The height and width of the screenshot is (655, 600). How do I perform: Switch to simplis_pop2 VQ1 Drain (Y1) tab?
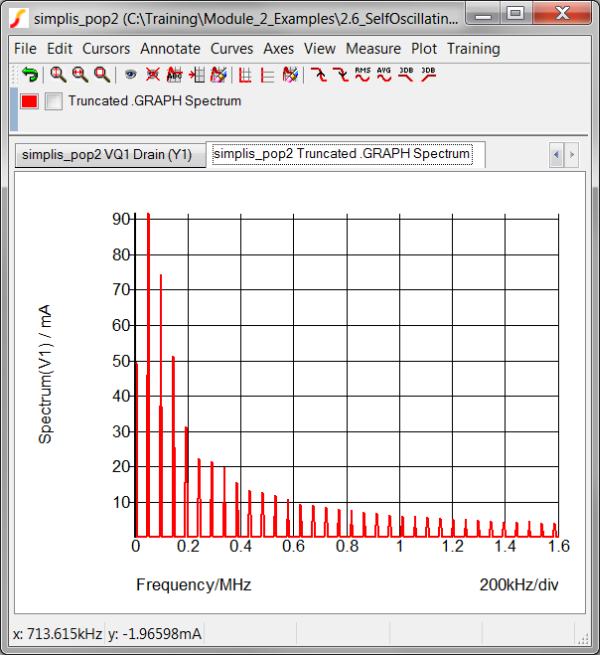coord(107,155)
